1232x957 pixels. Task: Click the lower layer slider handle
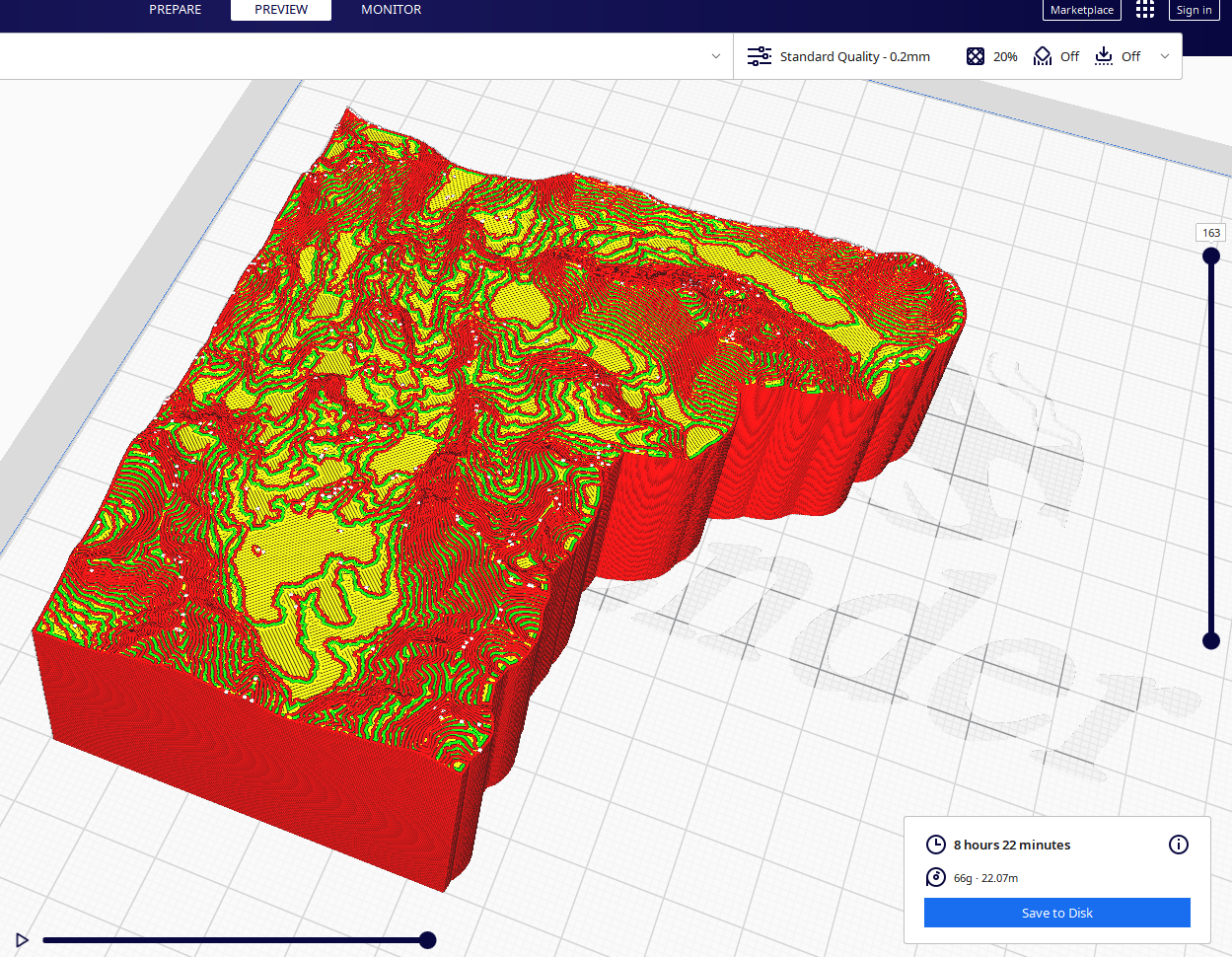click(1211, 640)
